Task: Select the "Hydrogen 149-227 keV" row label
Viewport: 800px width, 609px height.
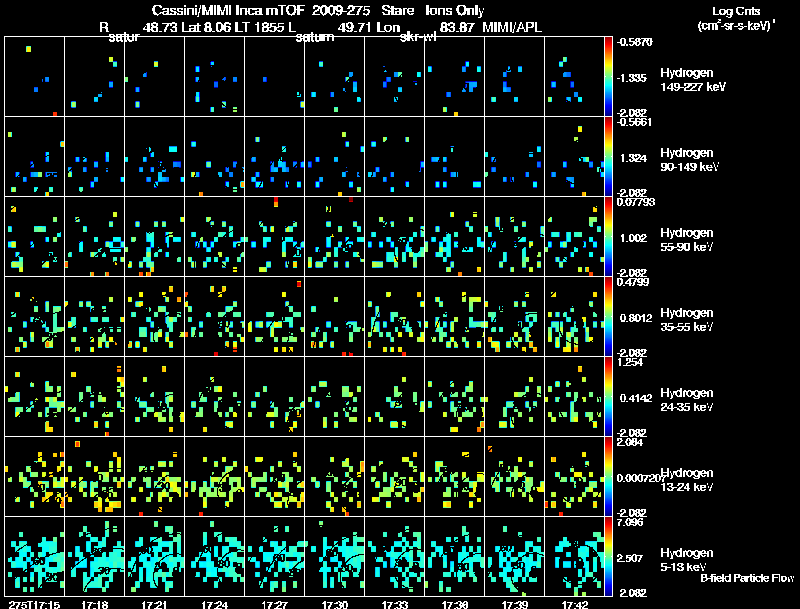Action: pyautogui.click(x=692, y=80)
